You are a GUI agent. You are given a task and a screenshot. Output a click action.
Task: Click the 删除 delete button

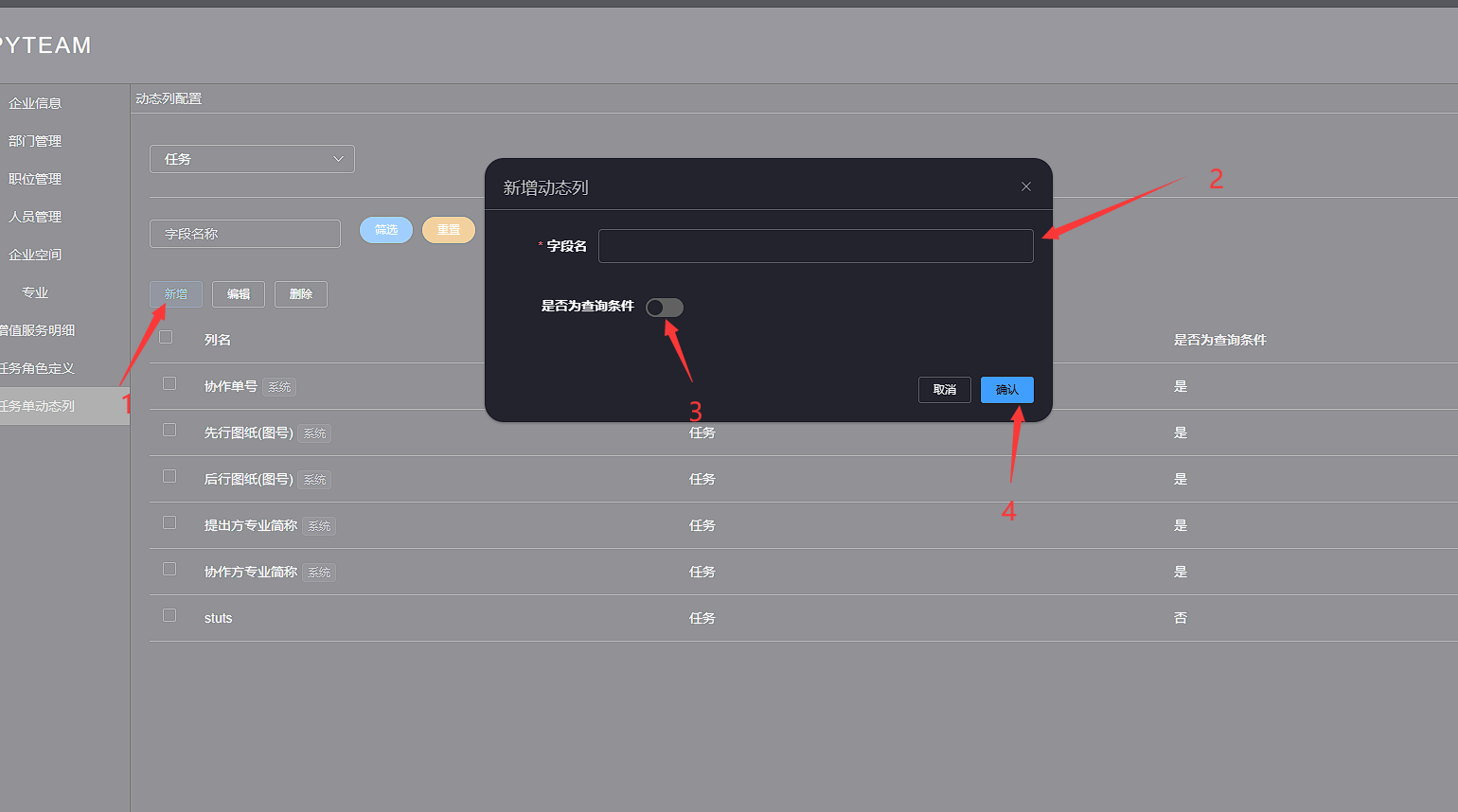coord(301,294)
